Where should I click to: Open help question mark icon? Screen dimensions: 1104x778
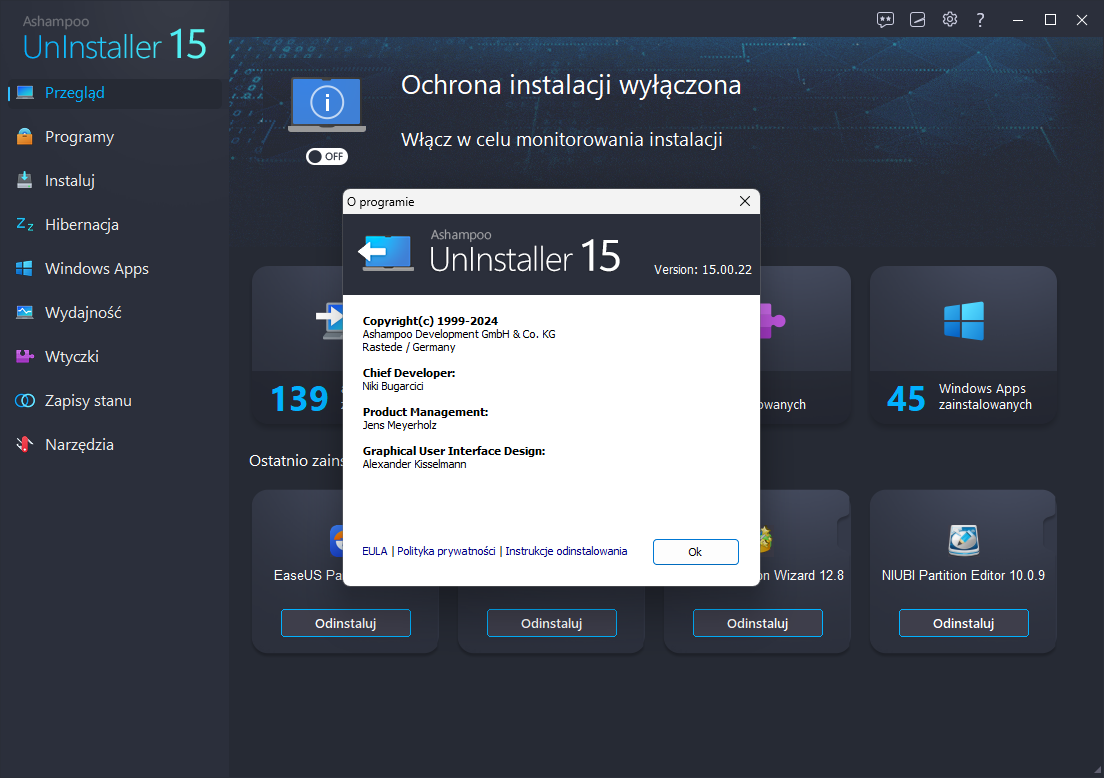click(x=980, y=20)
